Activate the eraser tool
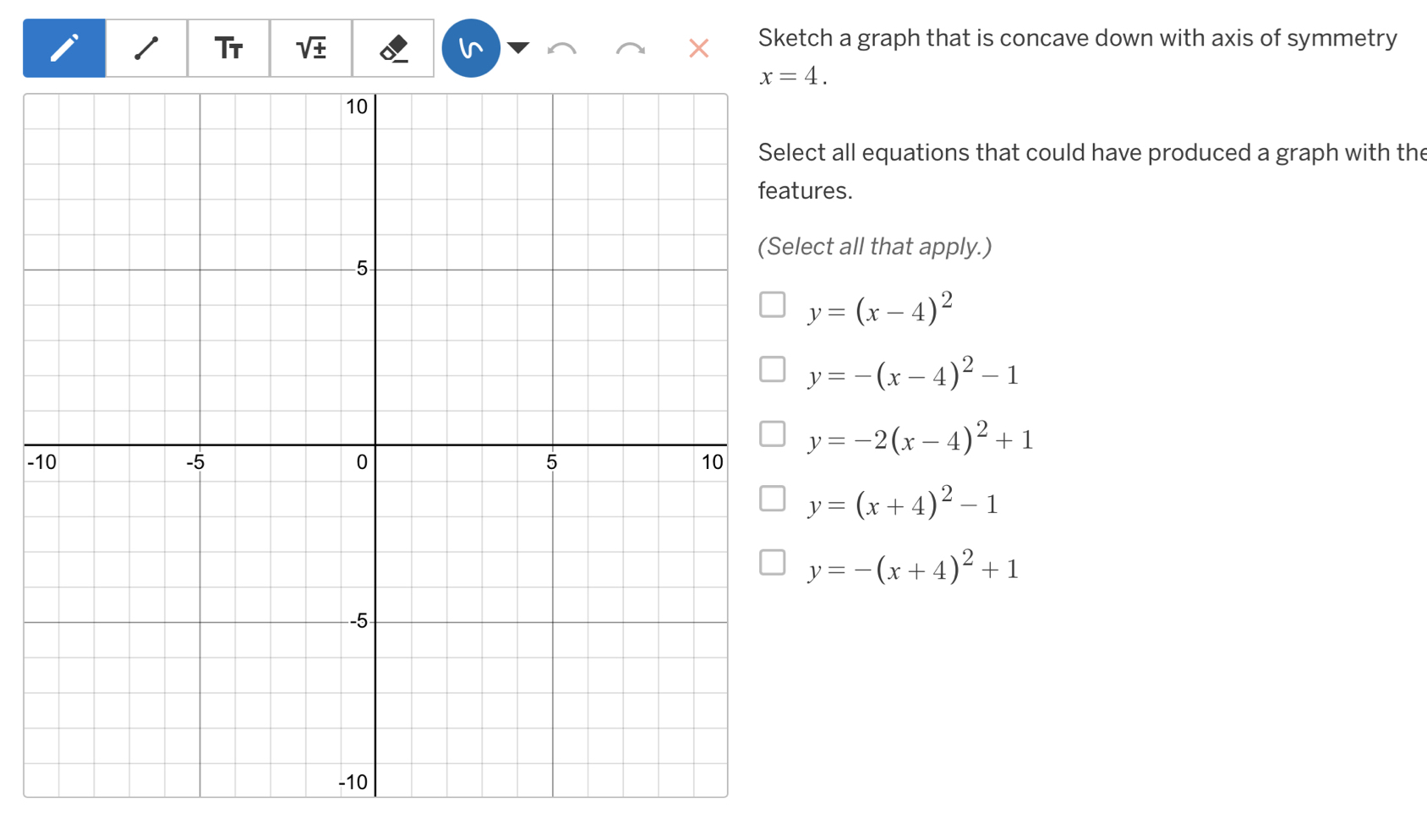 (x=393, y=48)
